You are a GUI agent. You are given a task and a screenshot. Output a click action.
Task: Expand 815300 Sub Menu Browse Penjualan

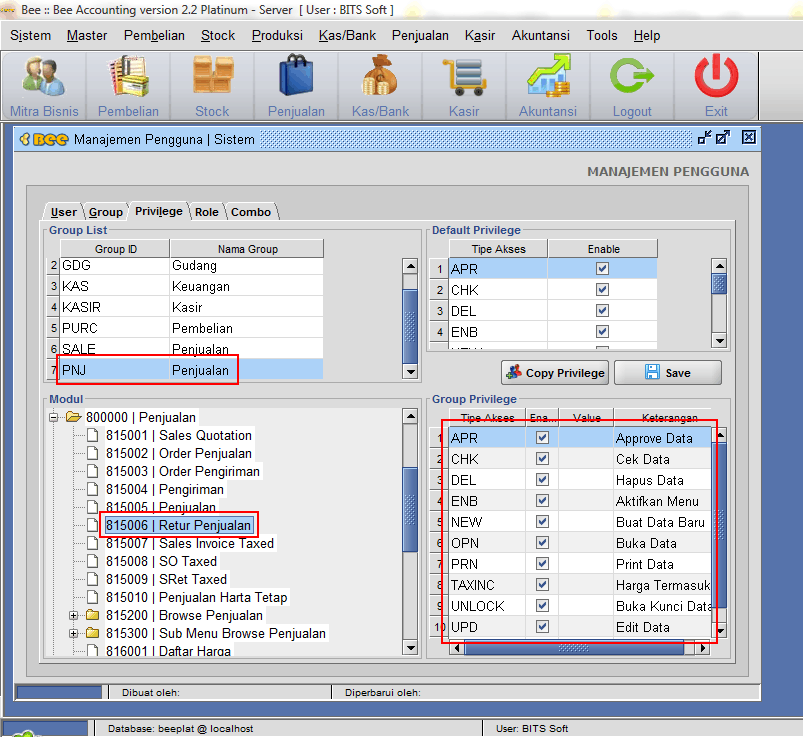[73, 634]
